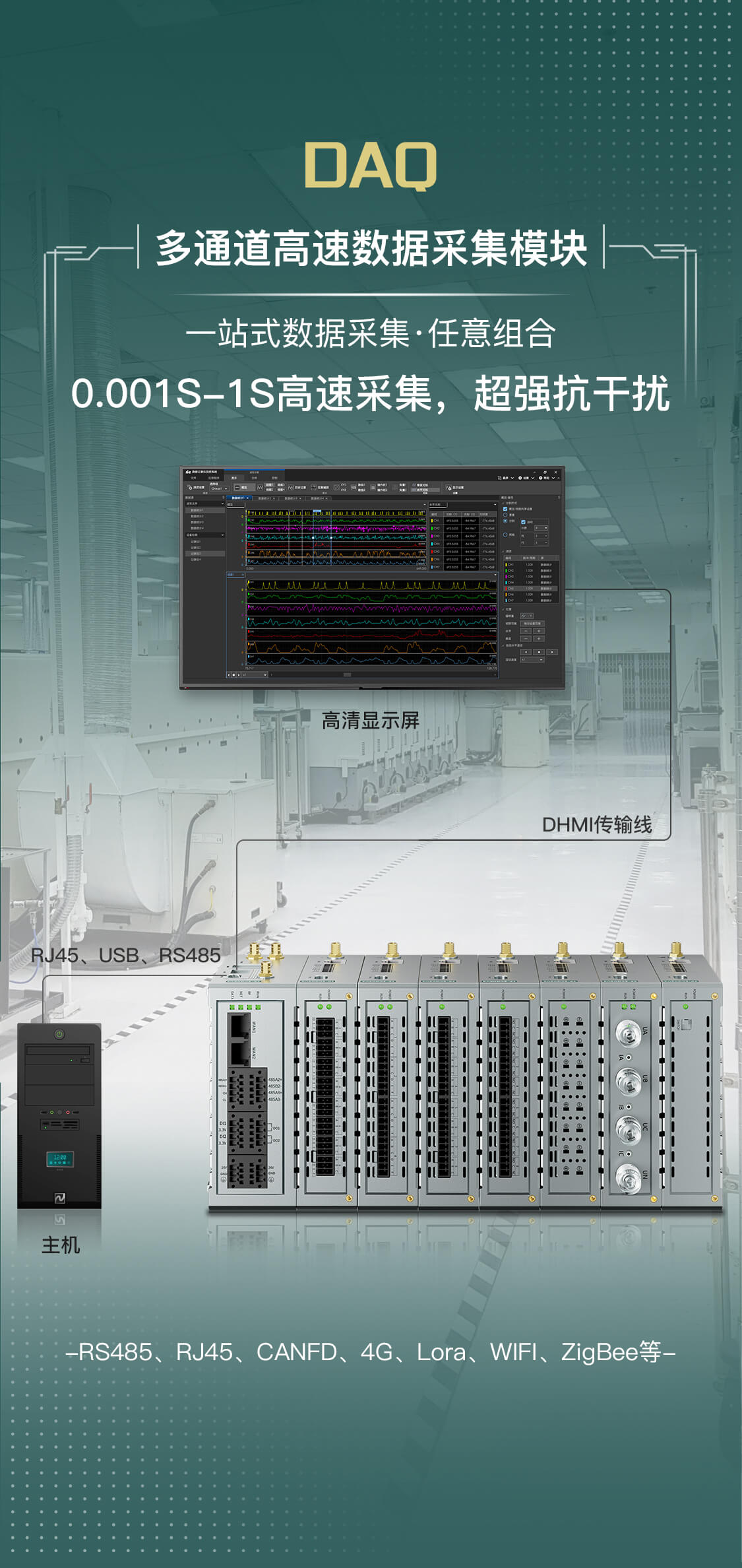Click the right arrow button in right panel
Screen dimensions: 742x1568
point(551,651)
